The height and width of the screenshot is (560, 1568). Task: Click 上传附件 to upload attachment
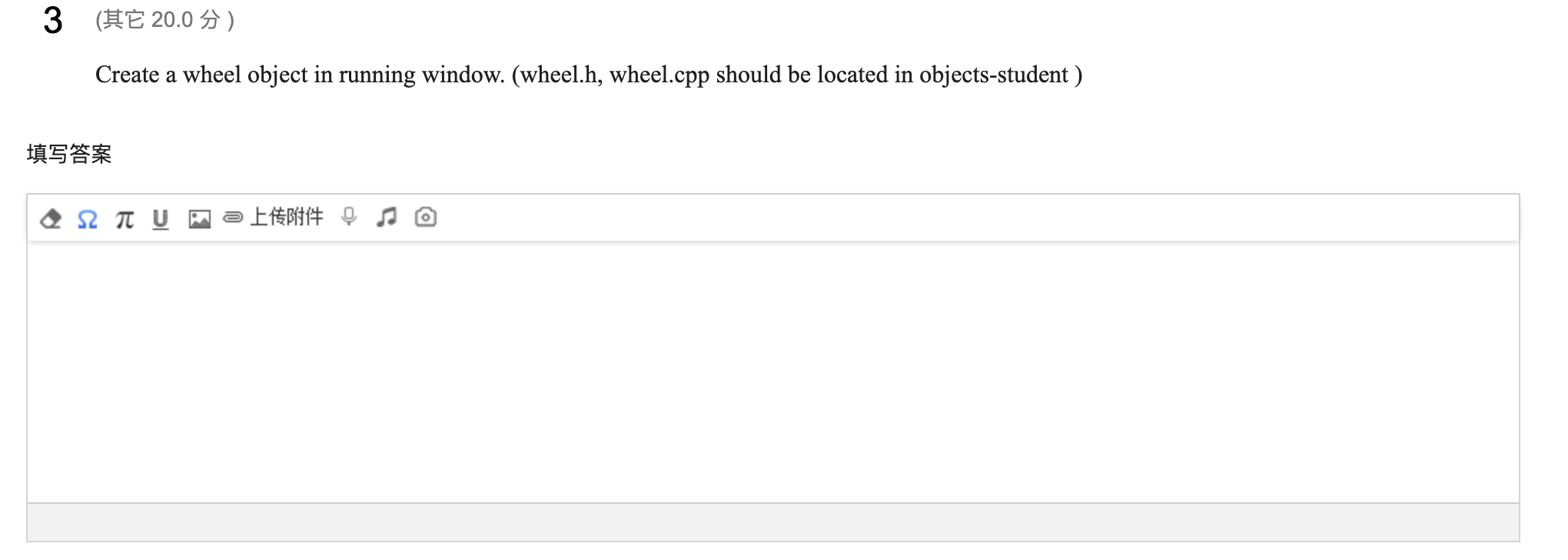coord(288,216)
